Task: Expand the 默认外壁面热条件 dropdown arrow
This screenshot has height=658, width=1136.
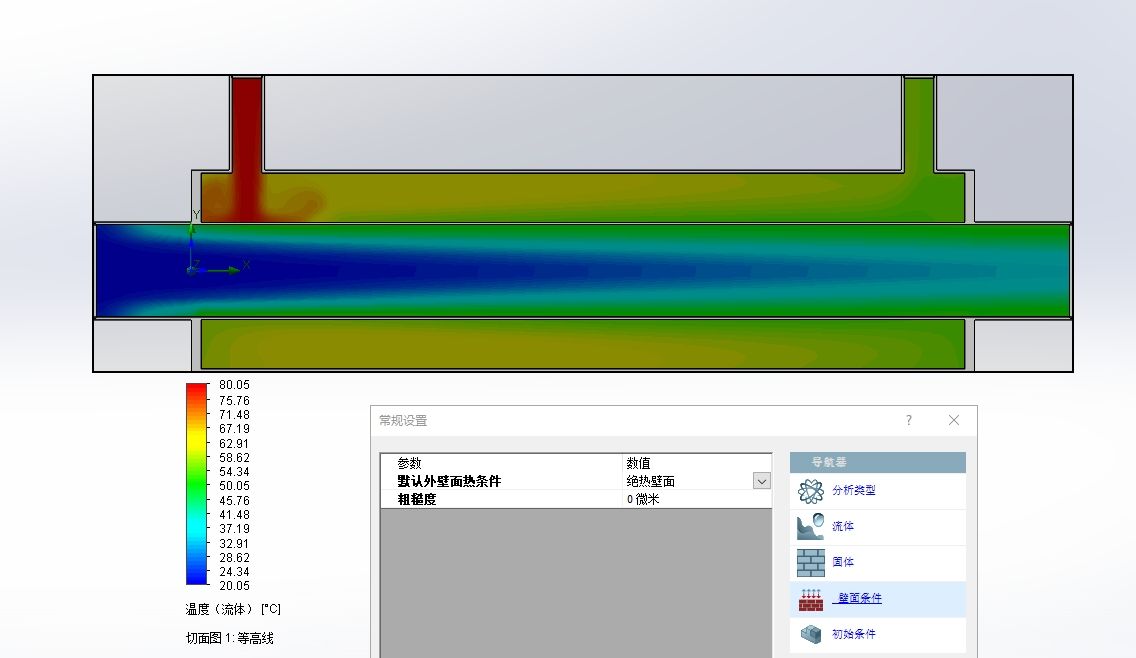Action: (762, 481)
